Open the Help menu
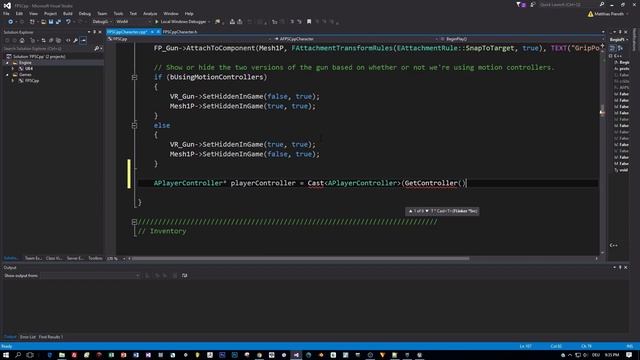The width and height of the screenshot is (640, 360). pos(189,13)
